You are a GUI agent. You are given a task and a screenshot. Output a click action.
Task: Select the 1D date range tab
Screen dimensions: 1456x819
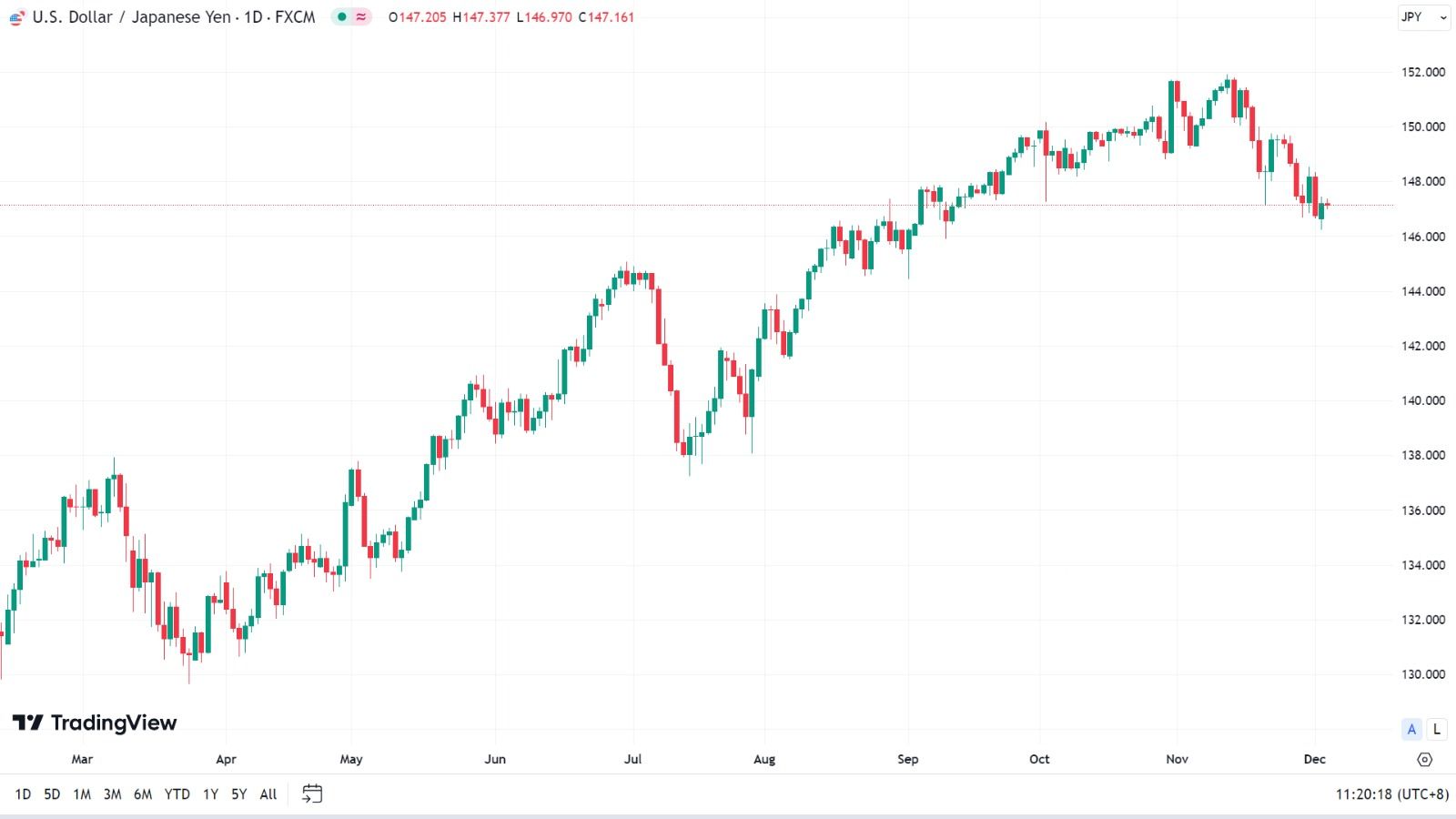[23, 794]
